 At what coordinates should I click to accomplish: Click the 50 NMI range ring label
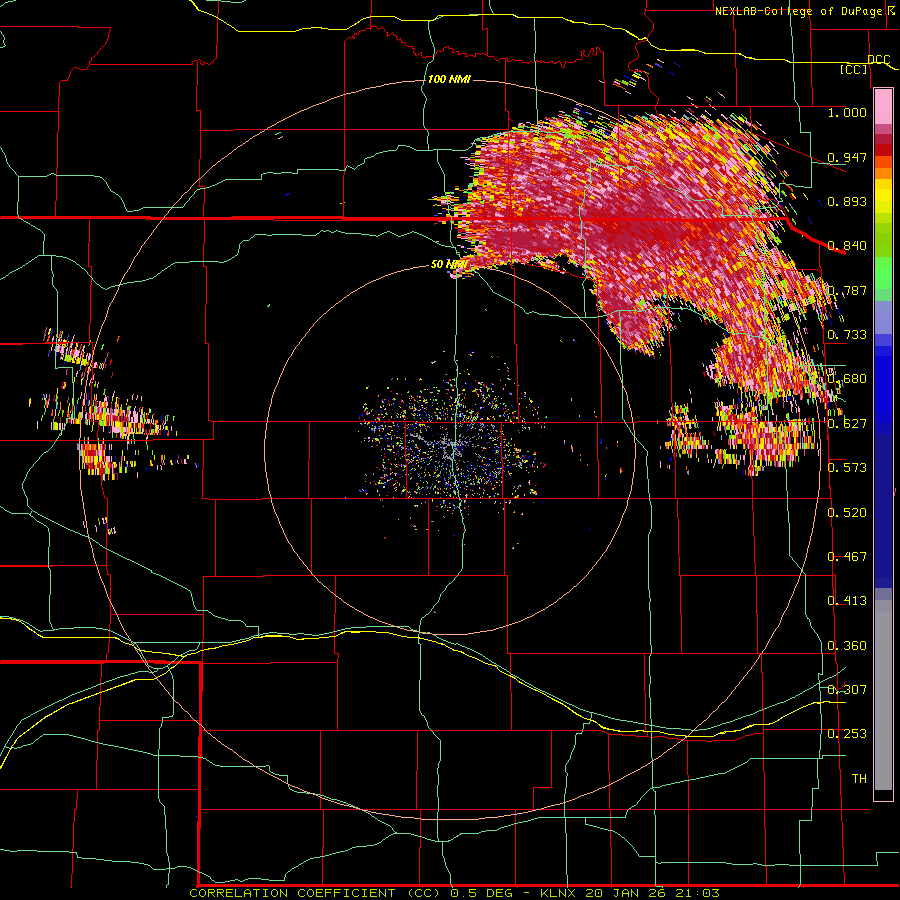(448, 264)
